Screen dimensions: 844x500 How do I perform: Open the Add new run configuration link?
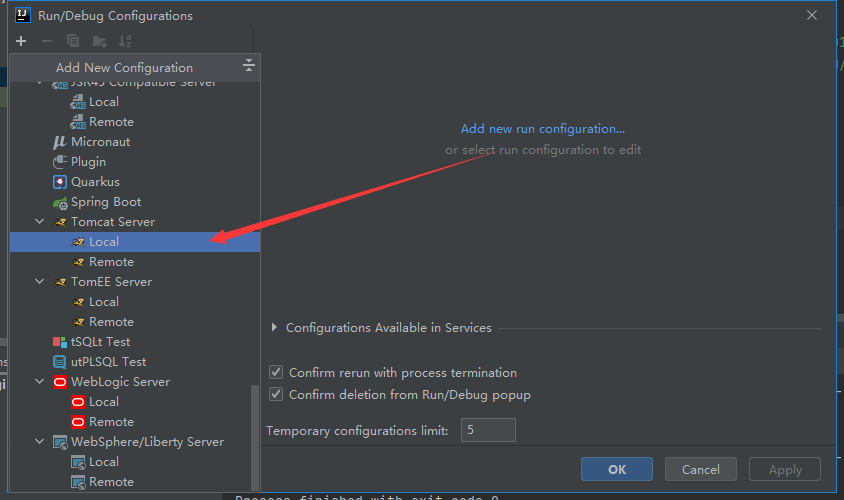[x=543, y=129]
